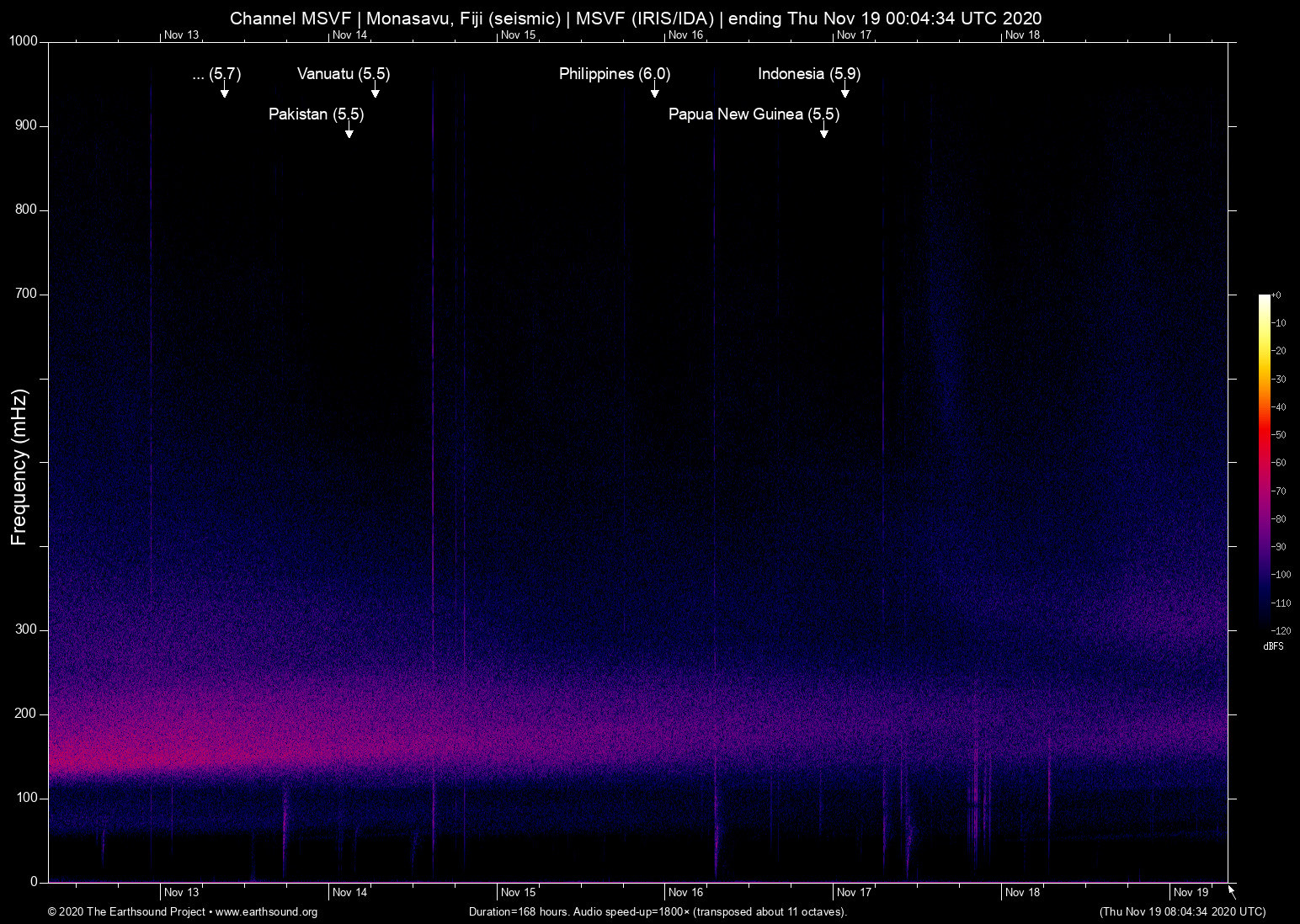1300x924 pixels.
Task: Click the 800 frequency axis label
Action: tap(26, 210)
